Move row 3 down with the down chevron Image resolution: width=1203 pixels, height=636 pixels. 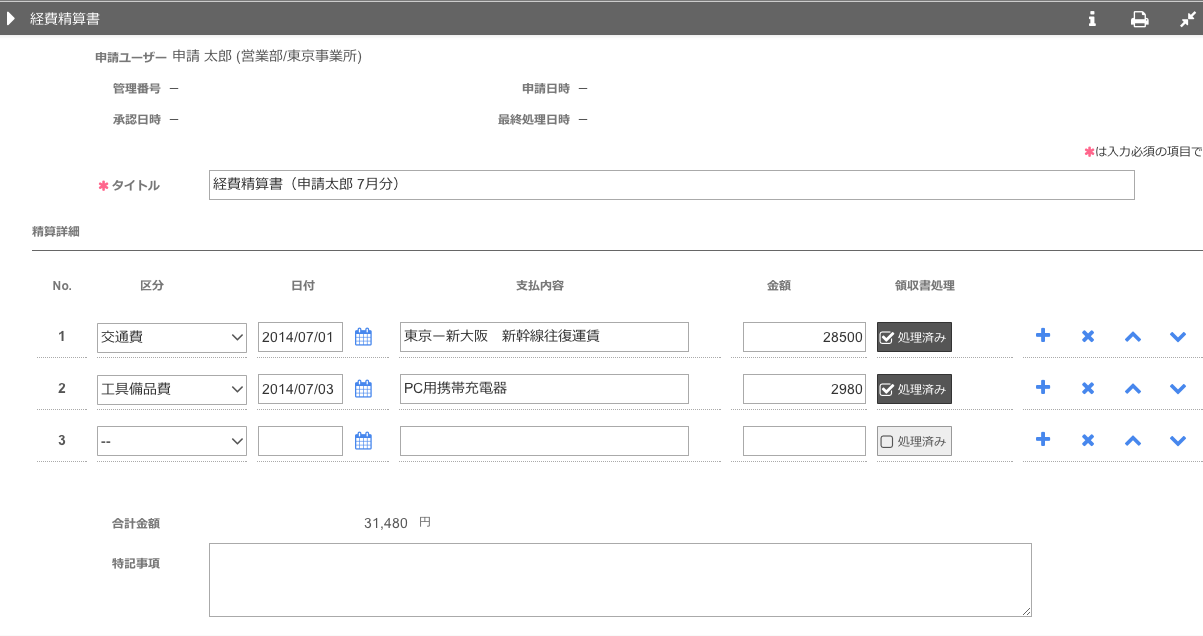click(1178, 441)
